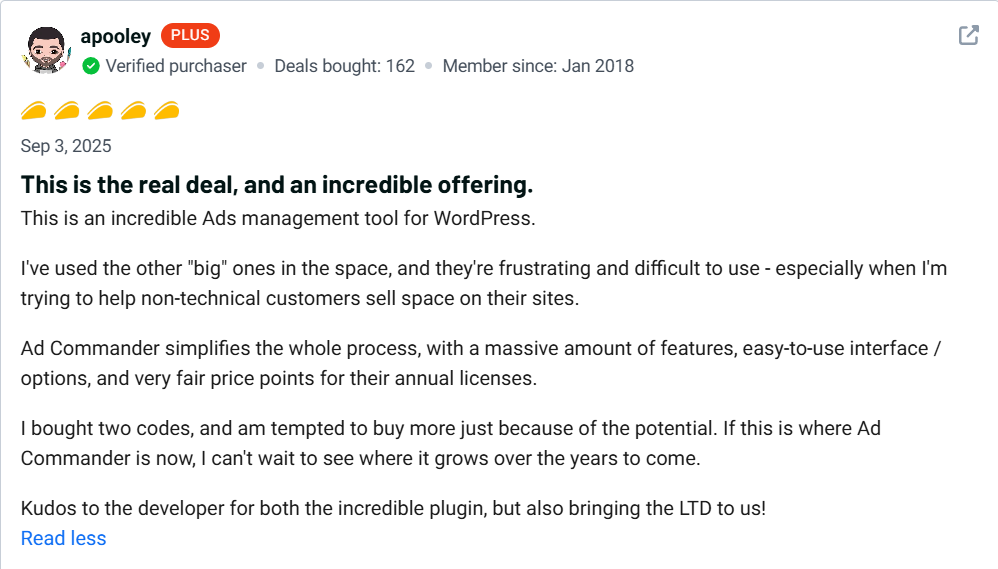Screen dimensions: 998x569
Task: Click the second taco rating icon
Action: tap(67, 110)
